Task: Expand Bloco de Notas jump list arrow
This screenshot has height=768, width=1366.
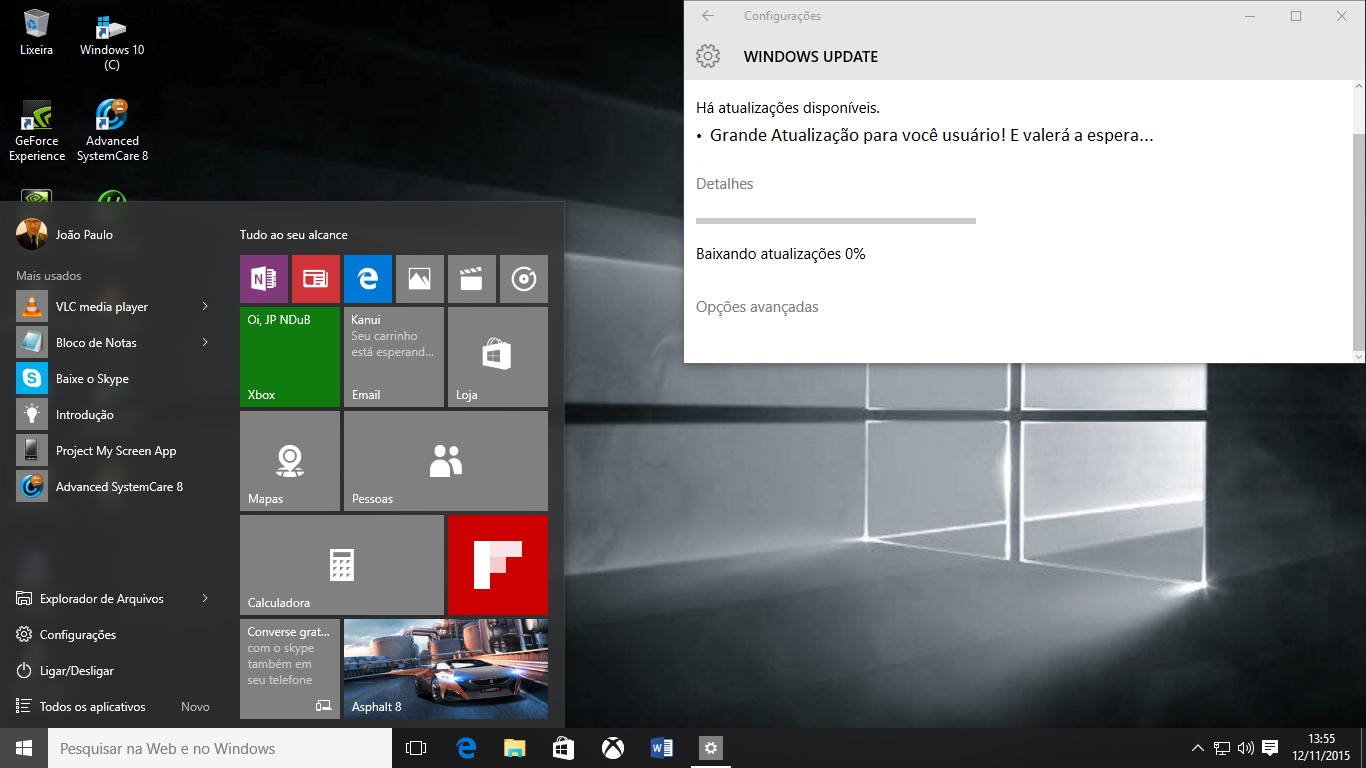Action: coord(205,342)
